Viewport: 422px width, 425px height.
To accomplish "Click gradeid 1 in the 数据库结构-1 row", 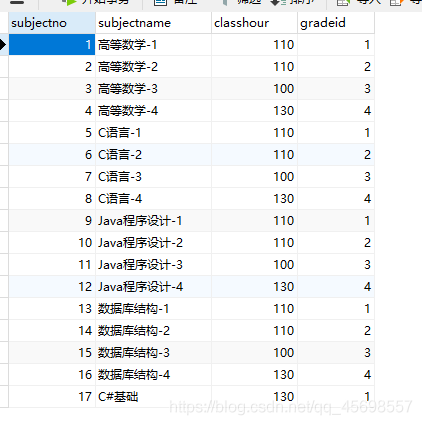I will click(336, 309).
